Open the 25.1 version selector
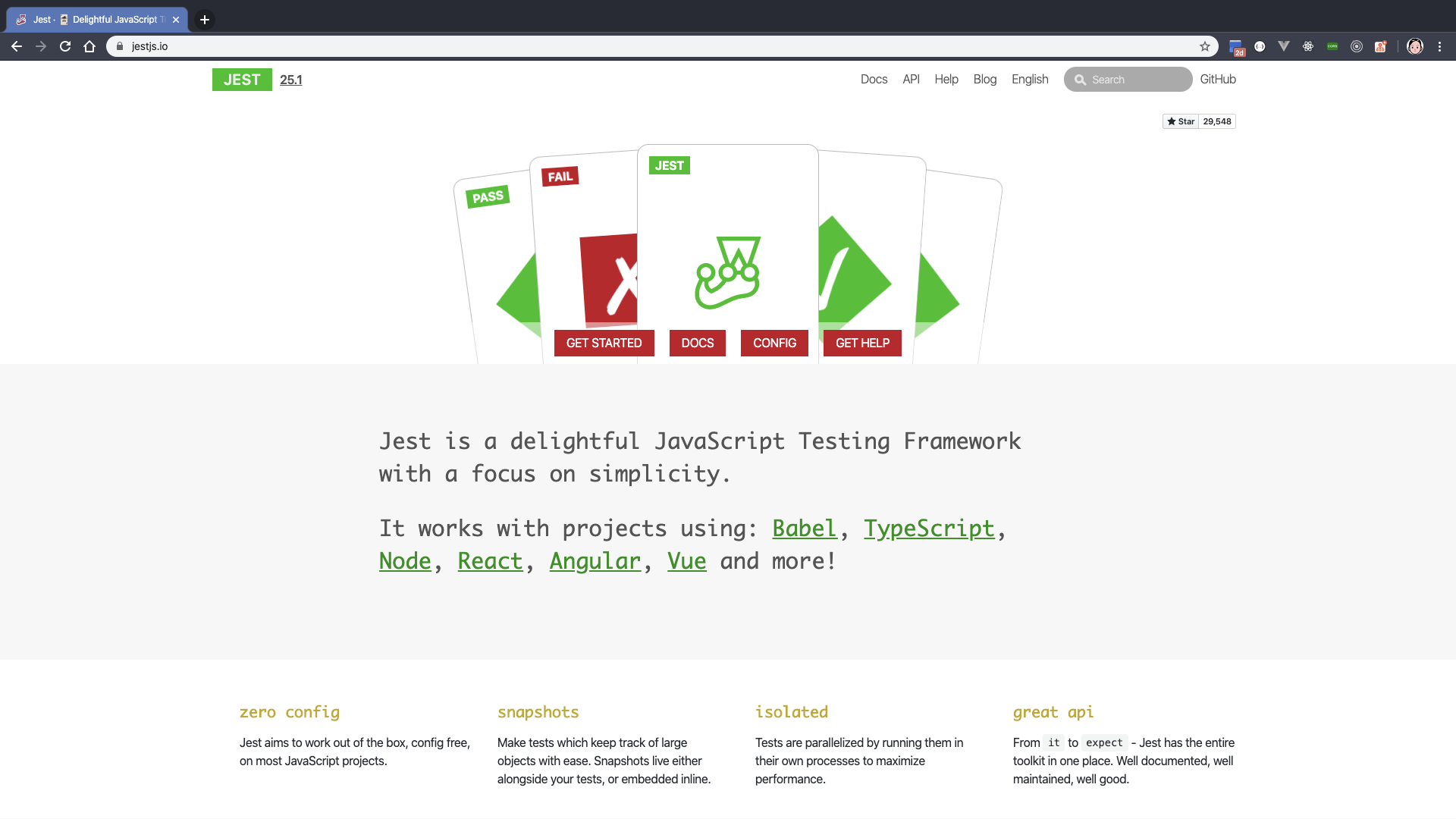This screenshot has width=1456, height=819. [290, 80]
